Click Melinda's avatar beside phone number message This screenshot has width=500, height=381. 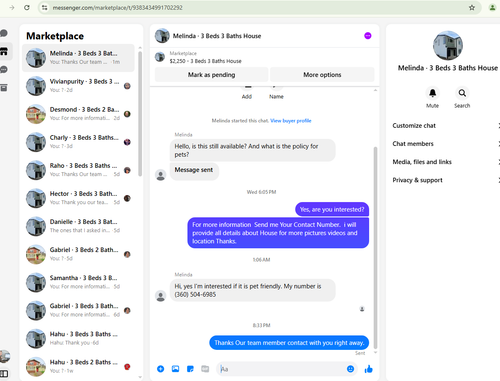pos(161,296)
